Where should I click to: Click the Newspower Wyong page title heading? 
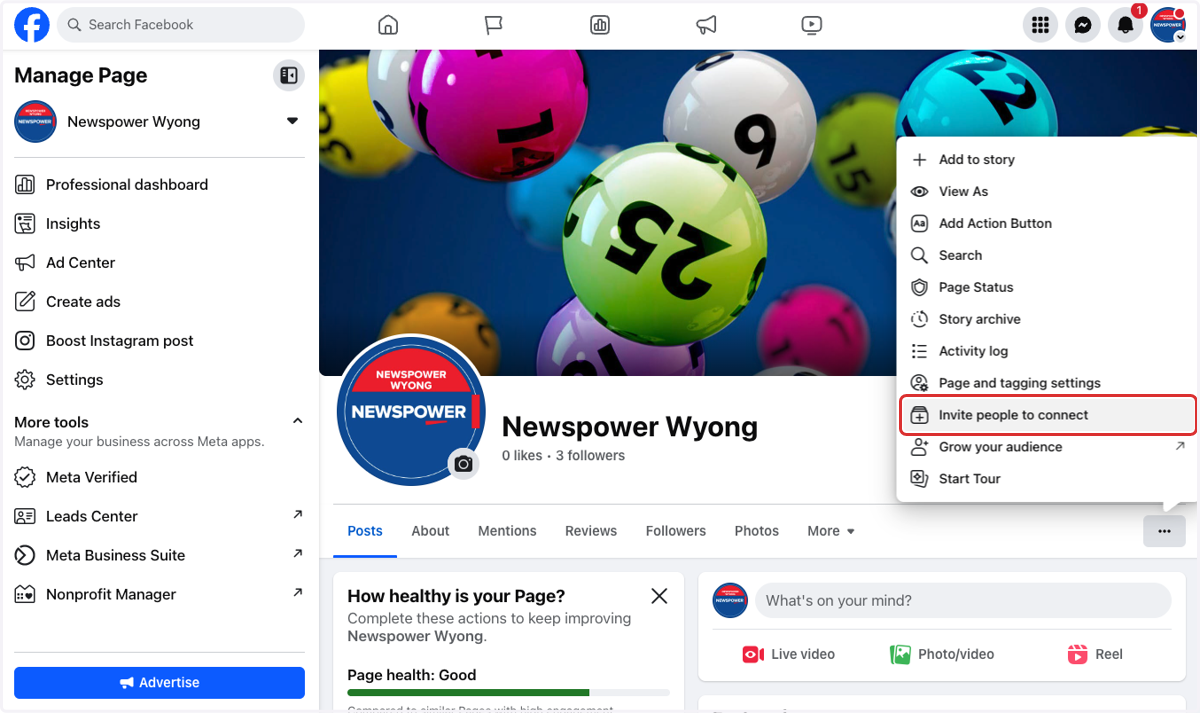click(630, 427)
